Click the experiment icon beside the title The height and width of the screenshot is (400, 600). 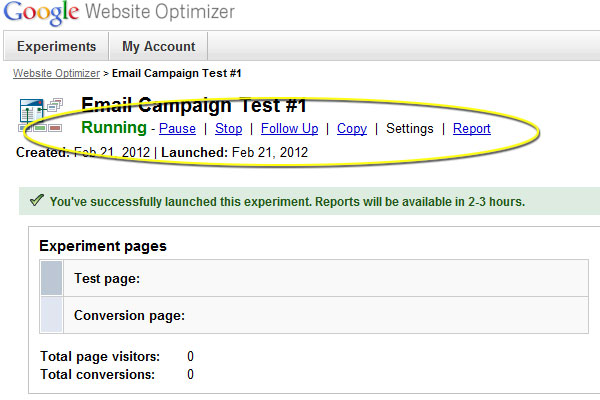click(41, 115)
